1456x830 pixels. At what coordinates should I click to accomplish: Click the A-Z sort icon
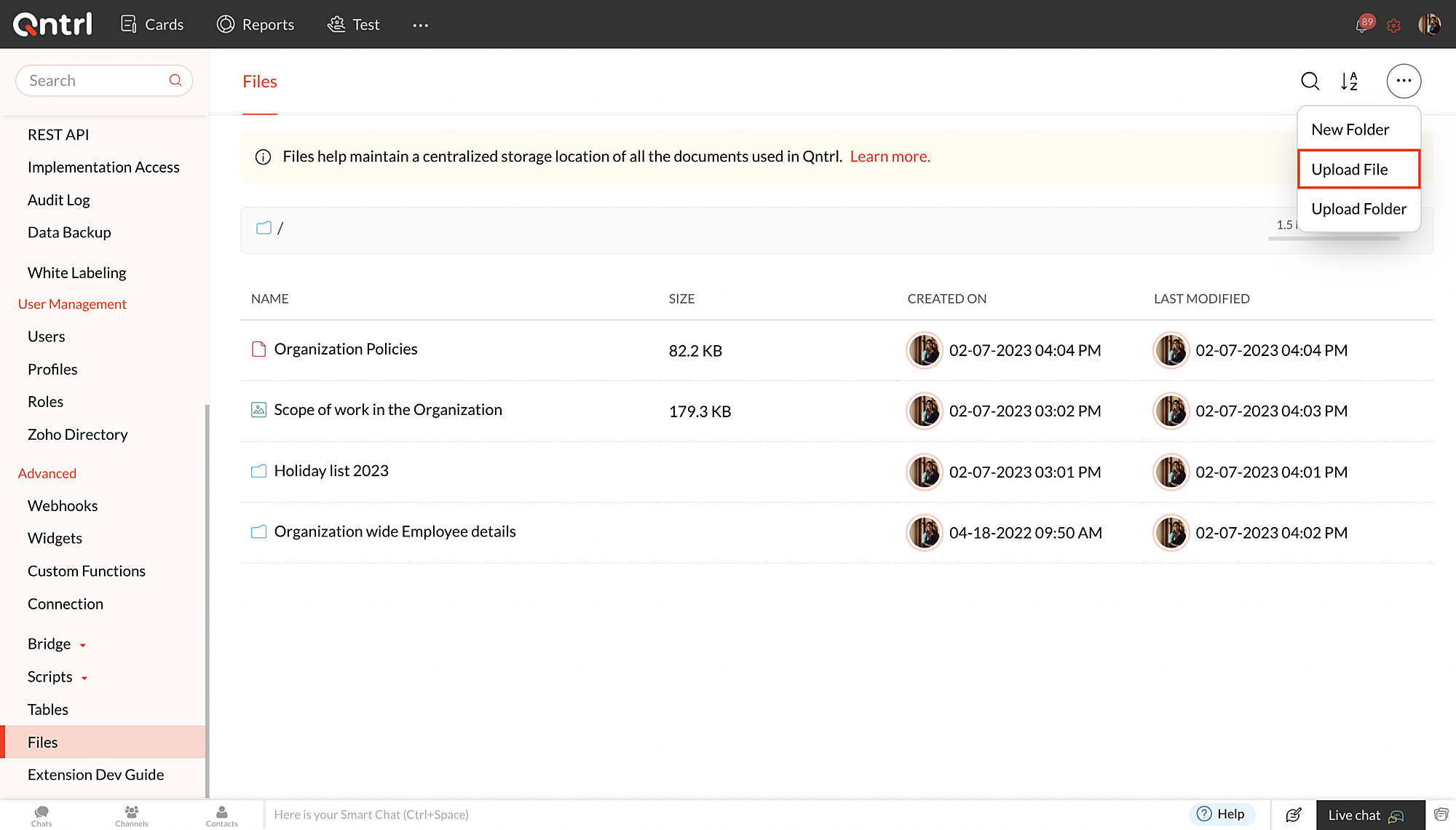coord(1349,81)
